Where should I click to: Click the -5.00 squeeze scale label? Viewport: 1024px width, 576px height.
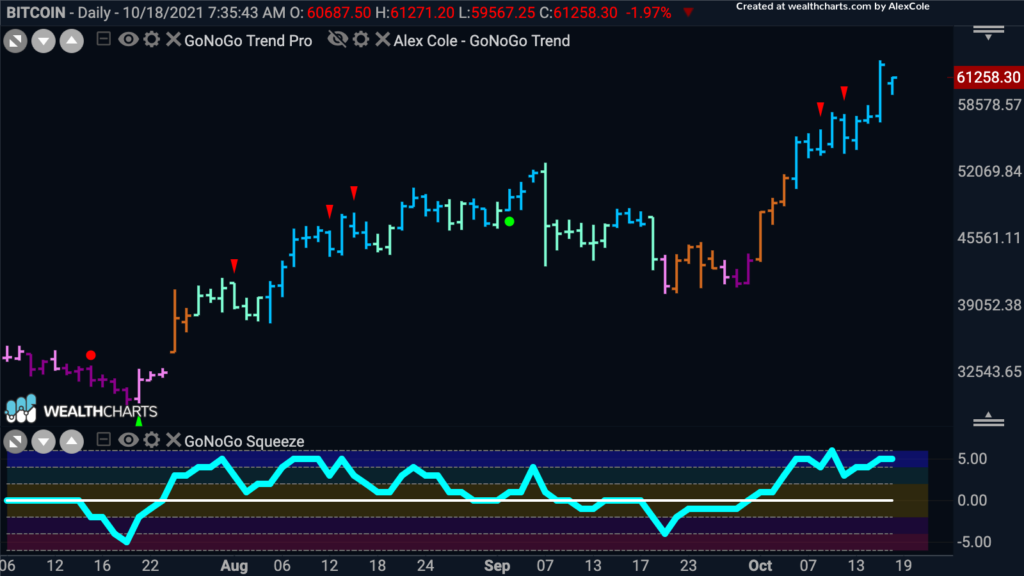[974, 542]
